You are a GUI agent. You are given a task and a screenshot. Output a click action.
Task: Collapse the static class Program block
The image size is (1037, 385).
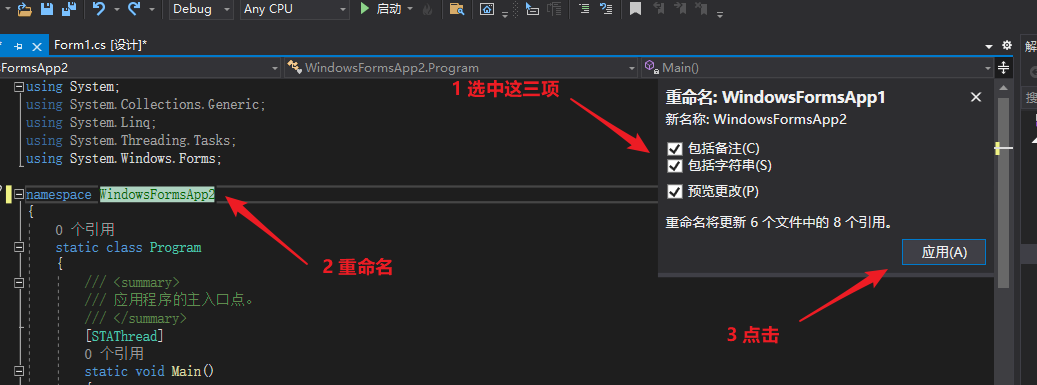[19, 247]
